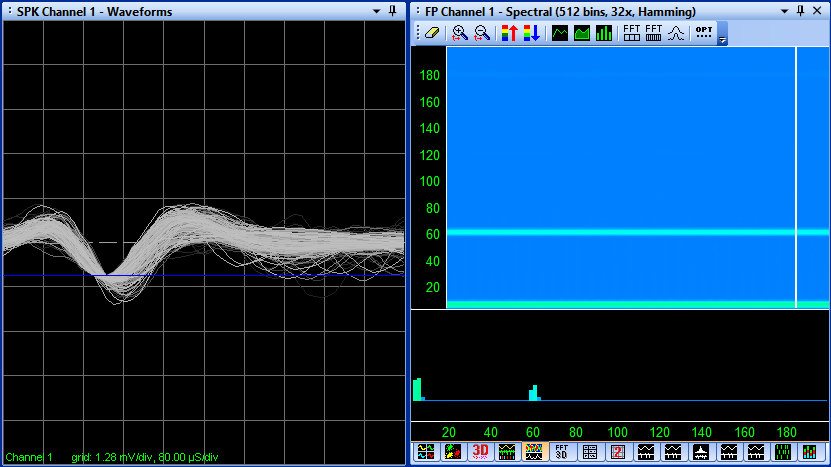The width and height of the screenshot is (831, 467).
Task: Select FFT with more narrow bins
Action: coord(653,33)
